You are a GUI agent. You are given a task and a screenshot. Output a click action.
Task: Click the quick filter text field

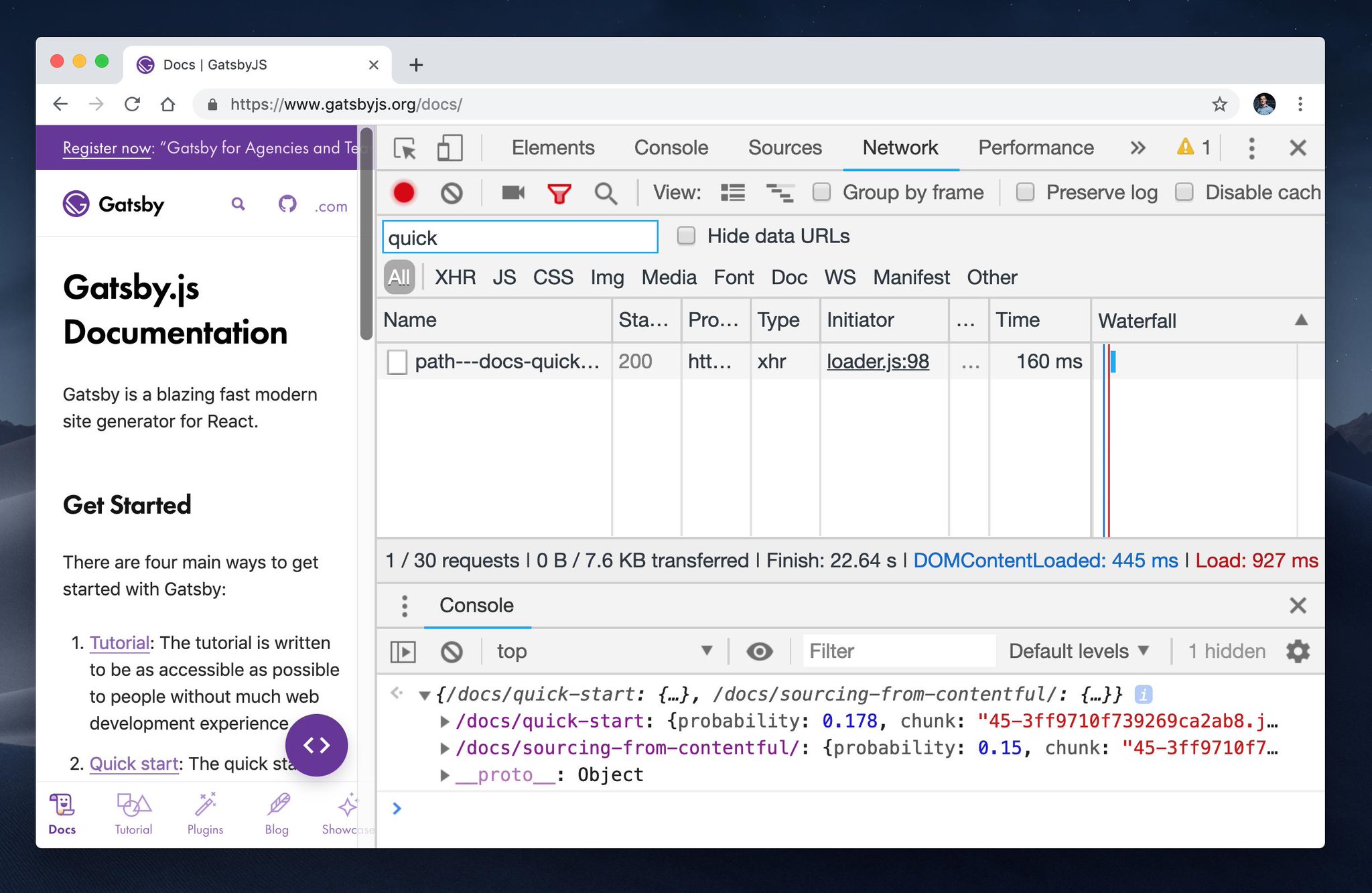click(x=519, y=237)
